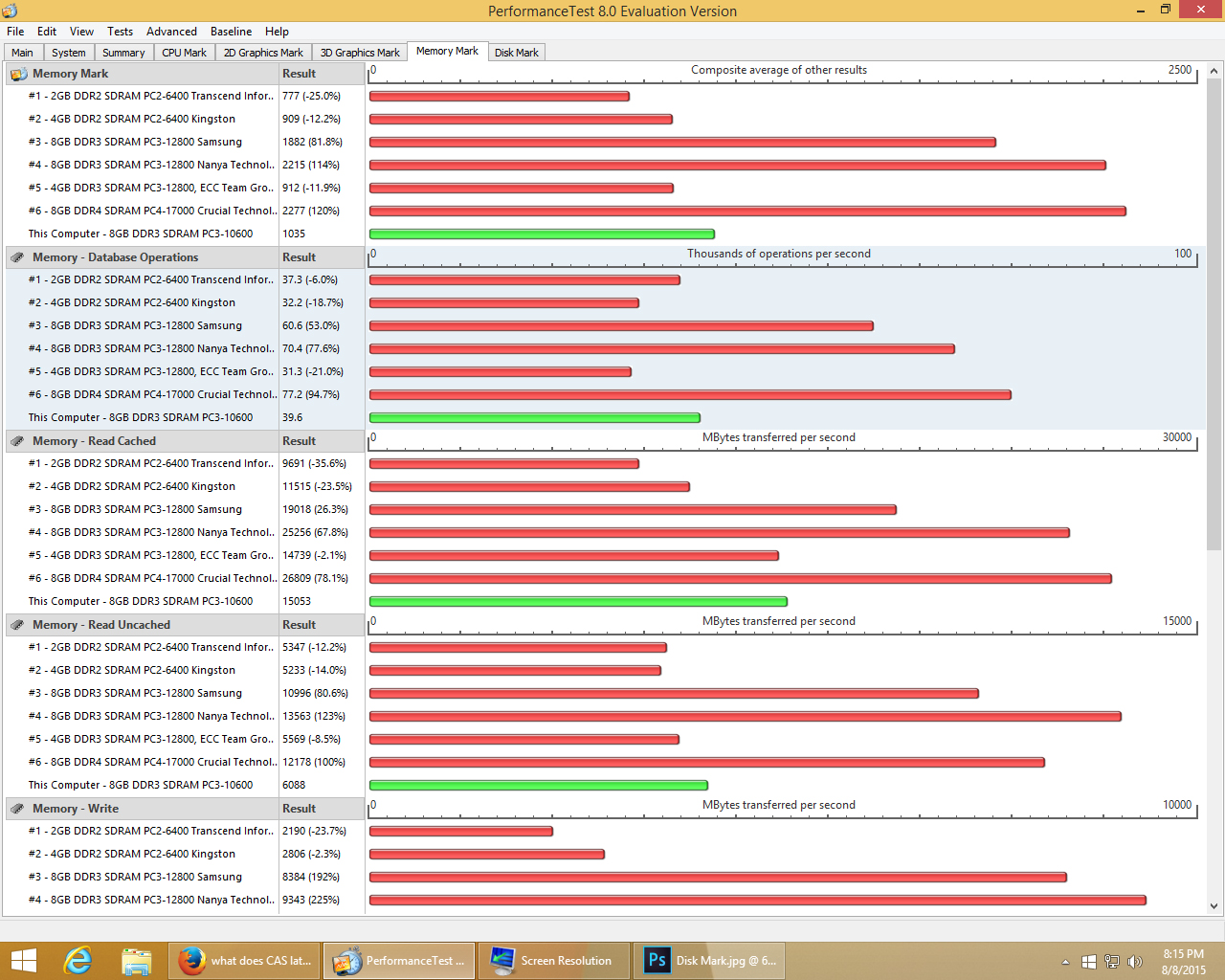This screenshot has width=1225, height=980.
Task: Click the green This Computer Memory Mark bar
Action: coord(542,234)
